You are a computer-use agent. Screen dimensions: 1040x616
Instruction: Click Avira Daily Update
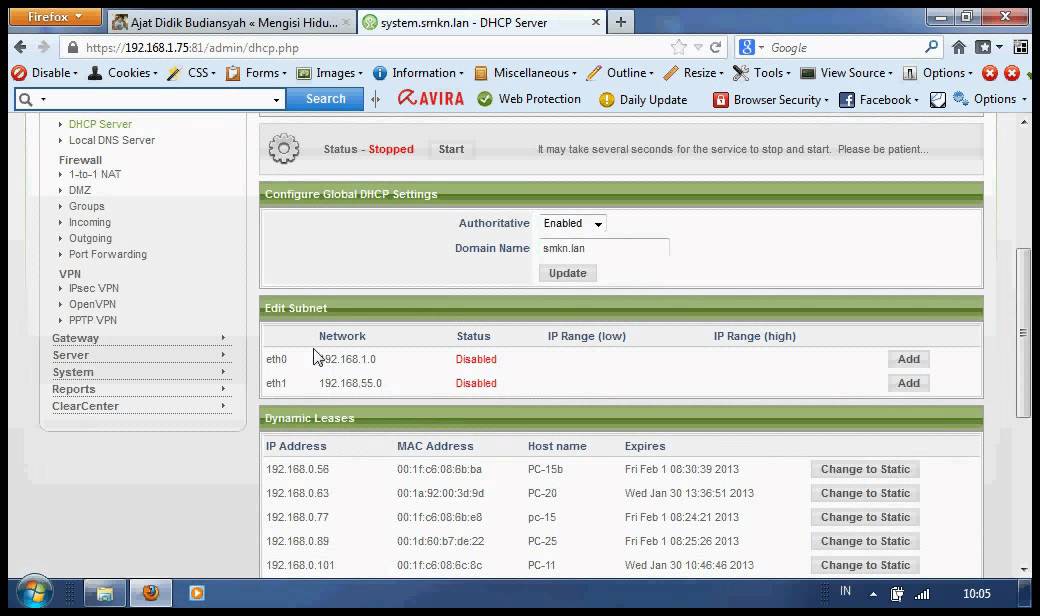(x=643, y=99)
